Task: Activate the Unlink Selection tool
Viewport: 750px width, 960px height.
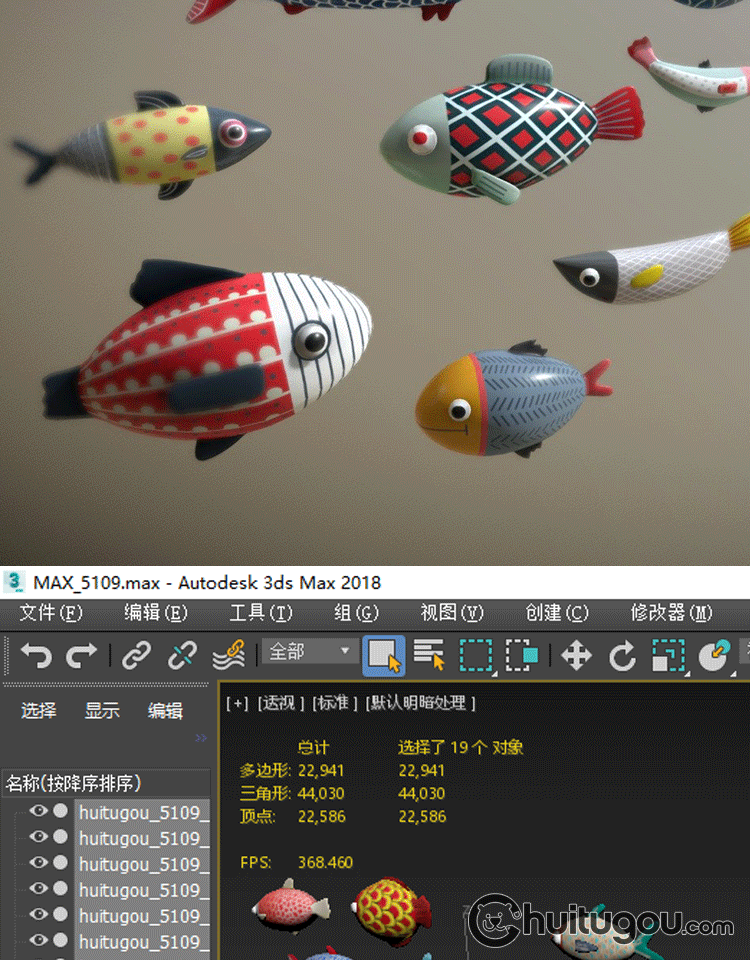Action: 182,656
